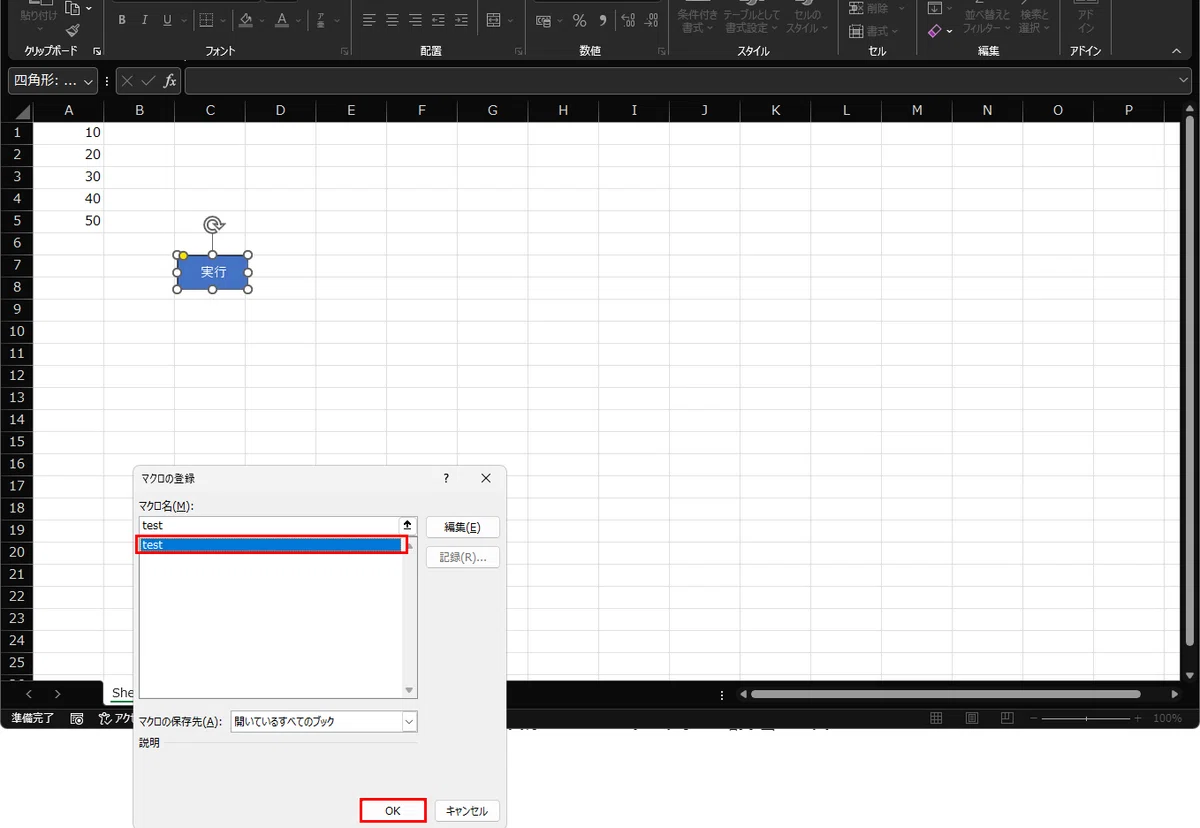The image size is (1200, 828).
Task: Open the name box dropdown arrow
Action: [90, 80]
